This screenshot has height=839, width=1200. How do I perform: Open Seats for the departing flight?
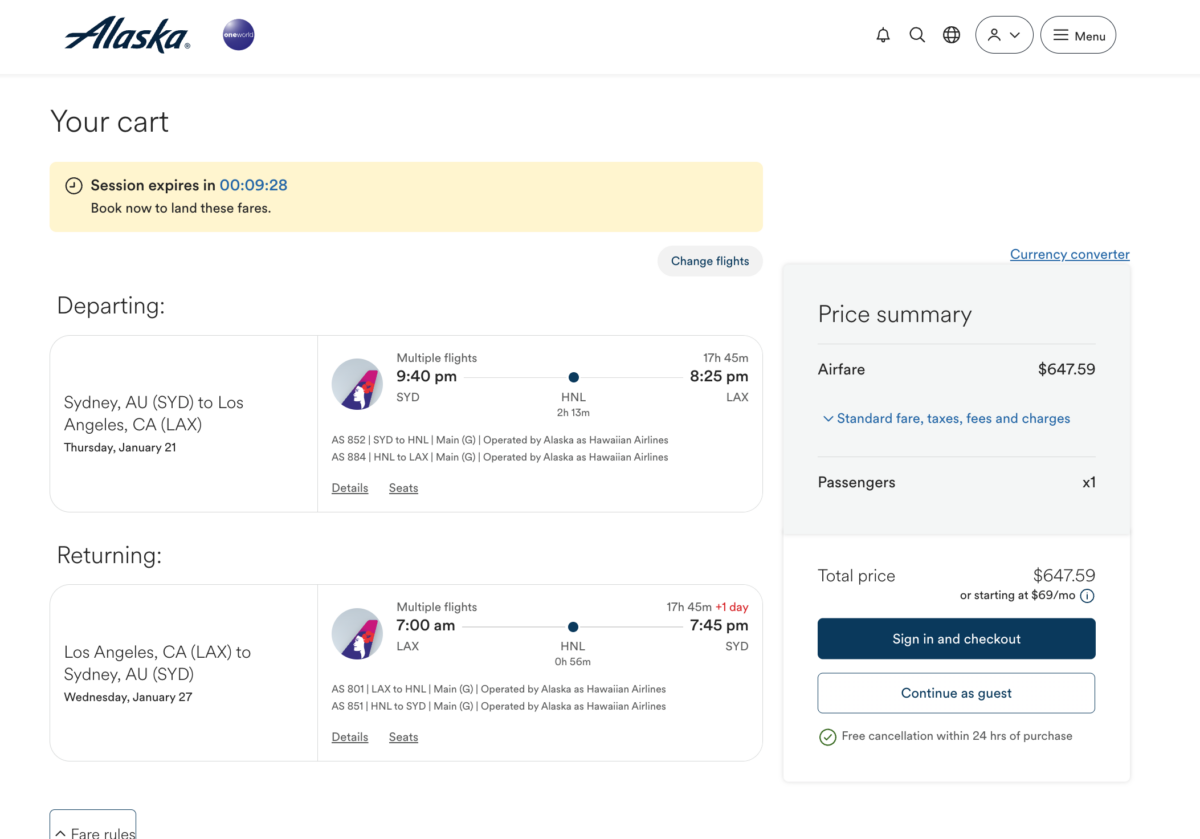[x=404, y=488]
